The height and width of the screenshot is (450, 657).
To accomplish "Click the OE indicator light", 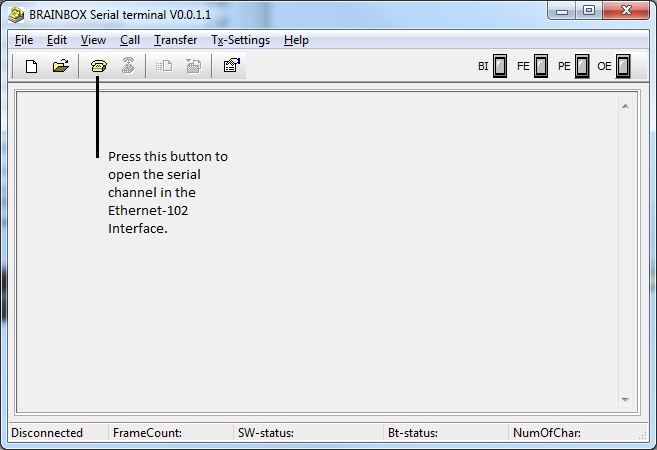I will pos(623,66).
